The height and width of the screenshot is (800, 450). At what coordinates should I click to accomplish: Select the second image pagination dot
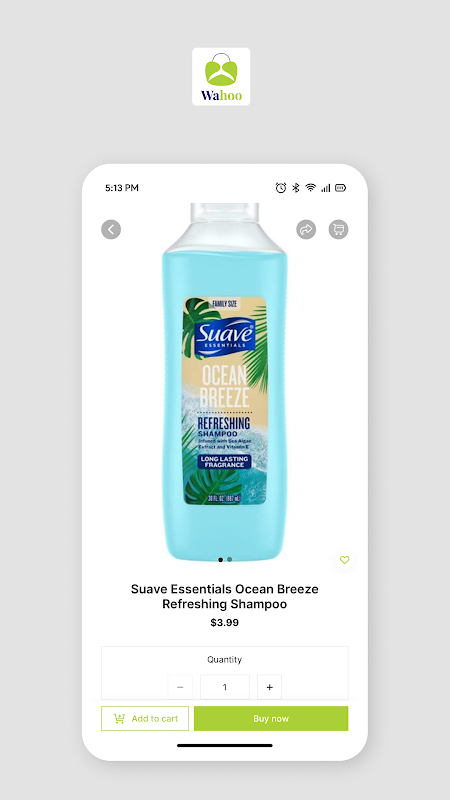tap(230, 560)
